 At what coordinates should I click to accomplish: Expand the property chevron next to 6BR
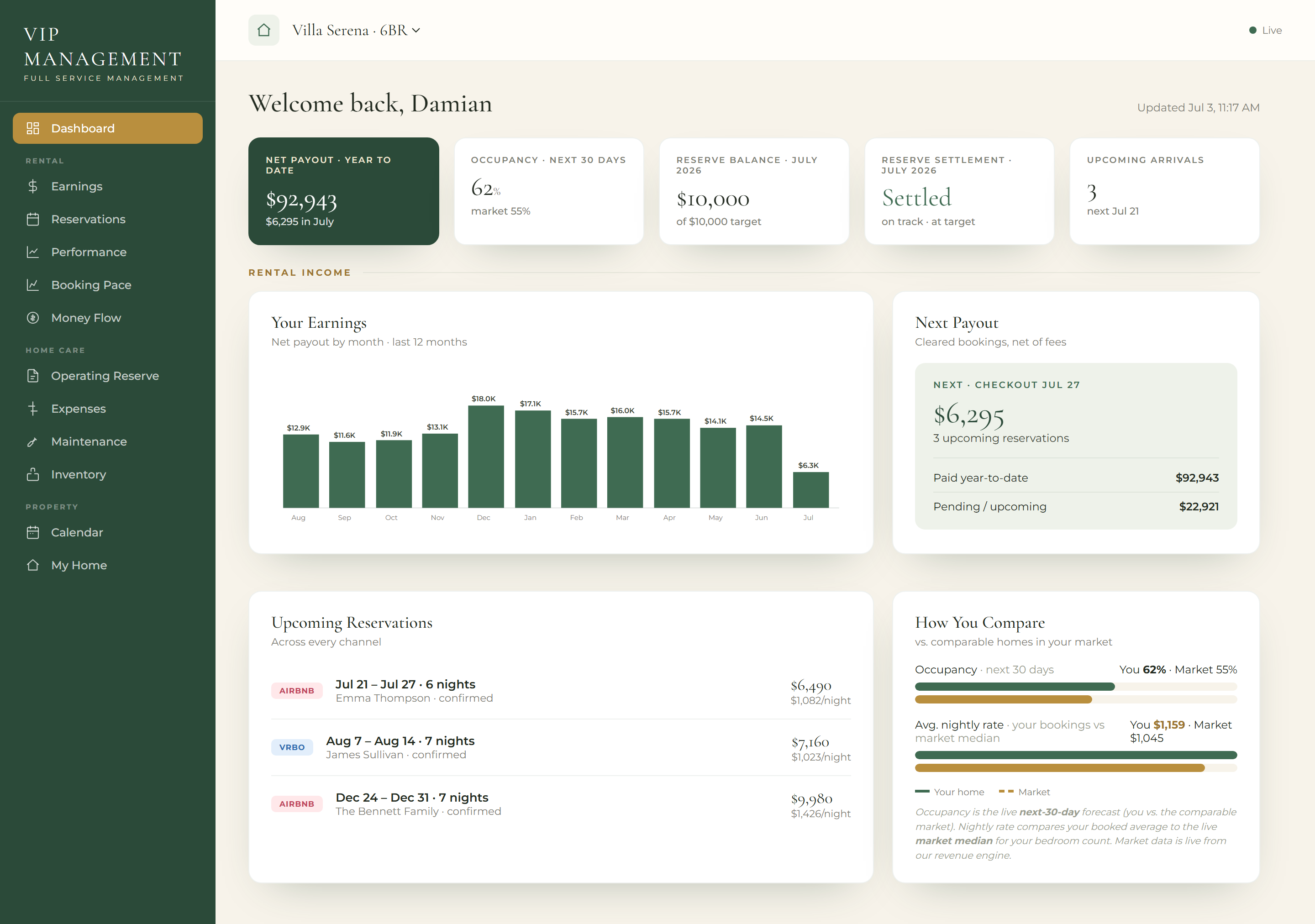(x=416, y=30)
